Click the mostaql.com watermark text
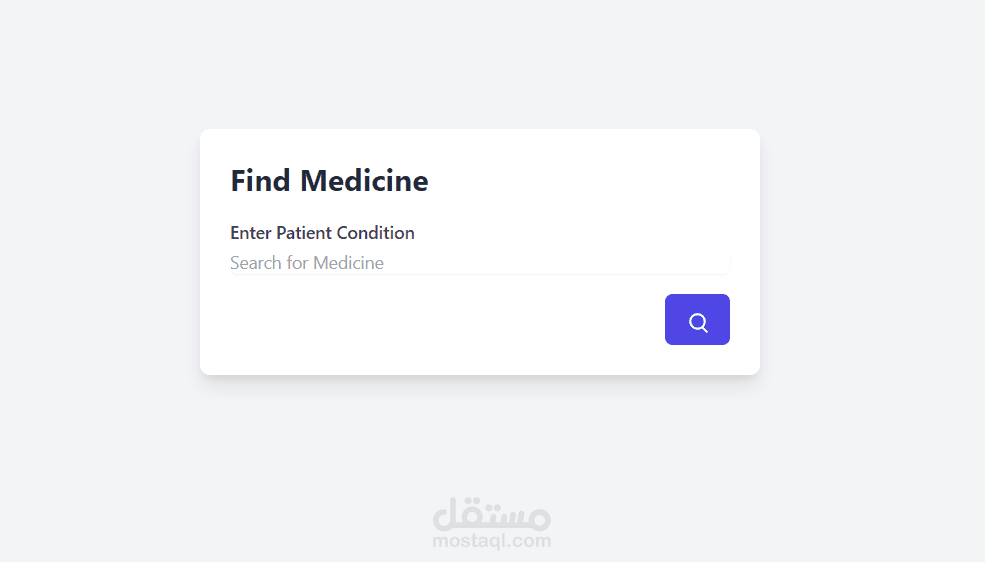 (x=491, y=541)
